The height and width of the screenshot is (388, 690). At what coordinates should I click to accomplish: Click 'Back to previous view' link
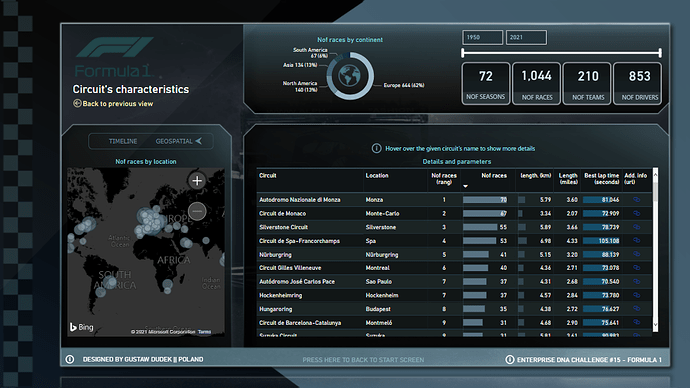click(x=117, y=104)
